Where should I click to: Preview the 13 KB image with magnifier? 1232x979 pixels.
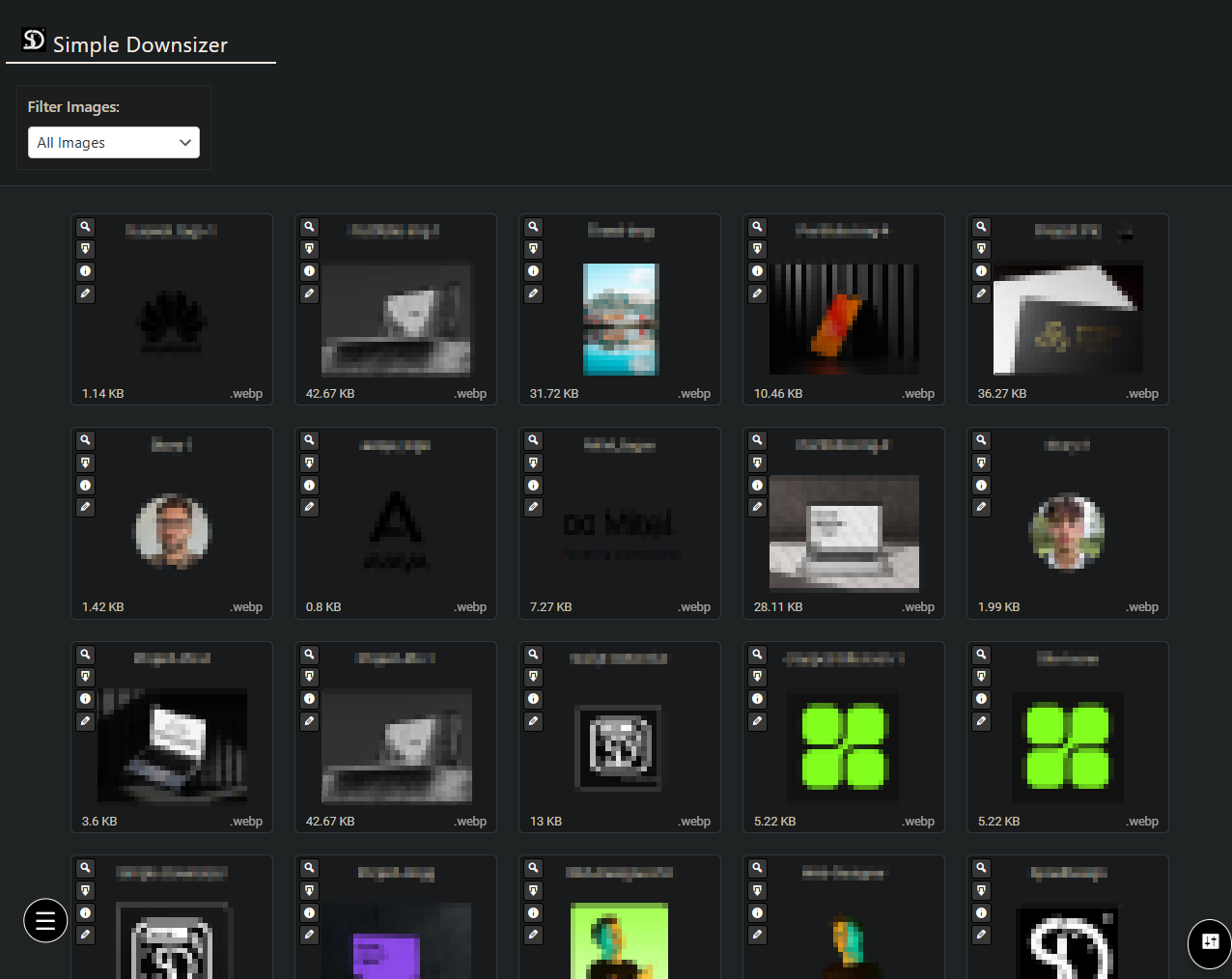[534, 655]
